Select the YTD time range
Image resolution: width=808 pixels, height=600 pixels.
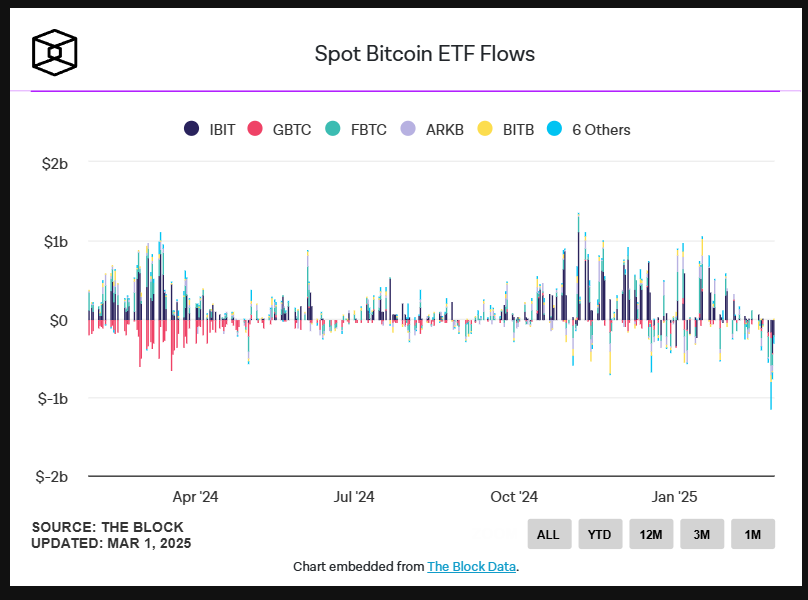click(599, 534)
